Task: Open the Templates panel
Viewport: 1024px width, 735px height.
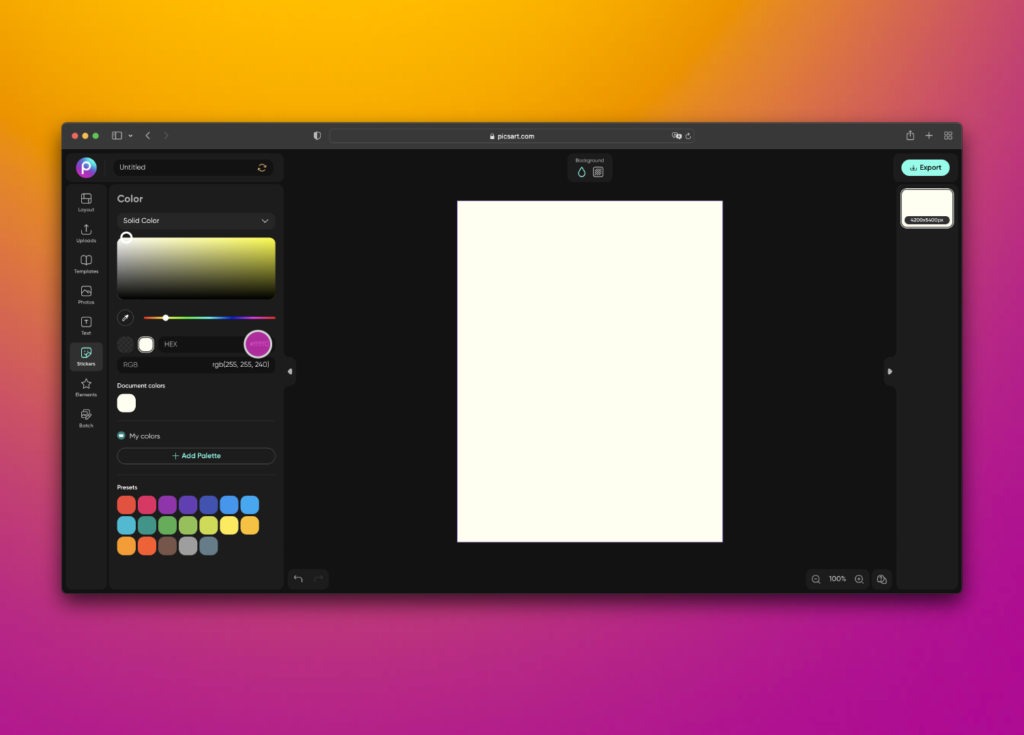Action: click(86, 263)
